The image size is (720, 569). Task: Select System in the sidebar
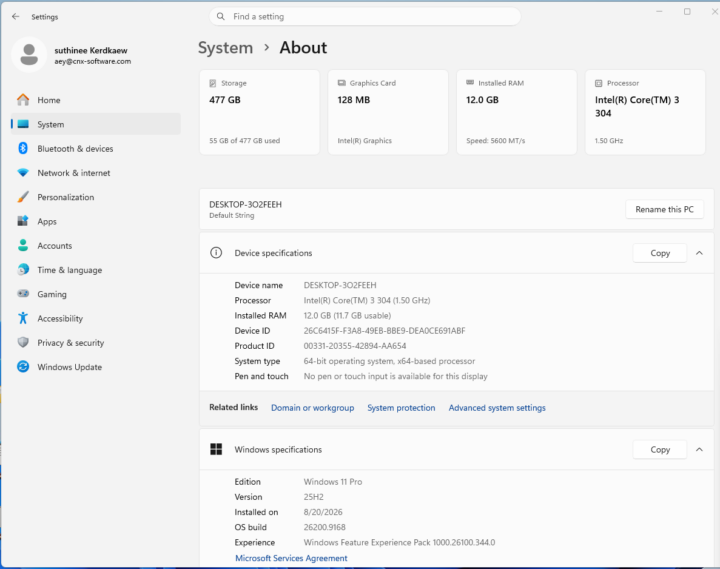[x=96, y=124]
